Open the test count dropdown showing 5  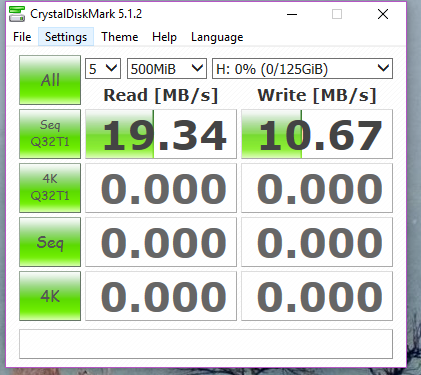pos(103,69)
